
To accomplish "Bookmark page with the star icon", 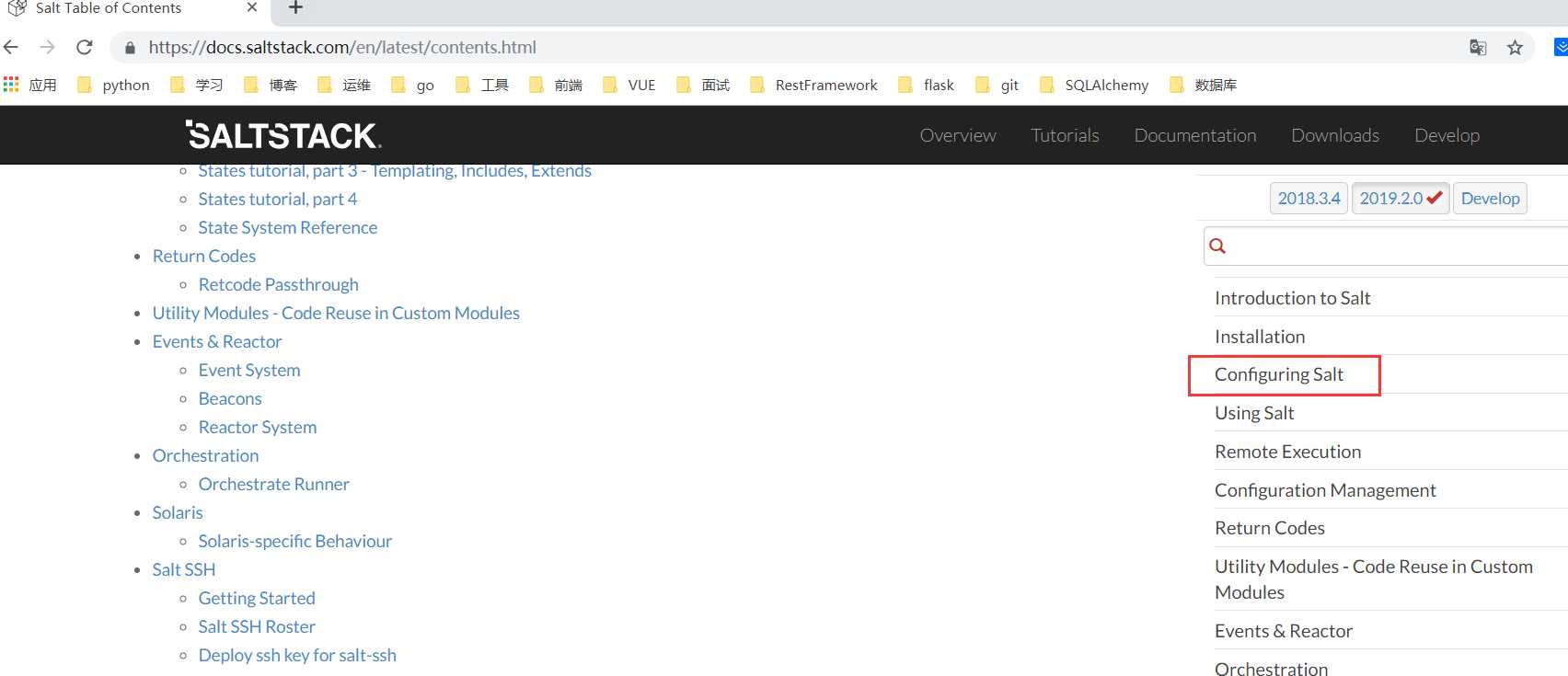I will pyautogui.click(x=1515, y=48).
